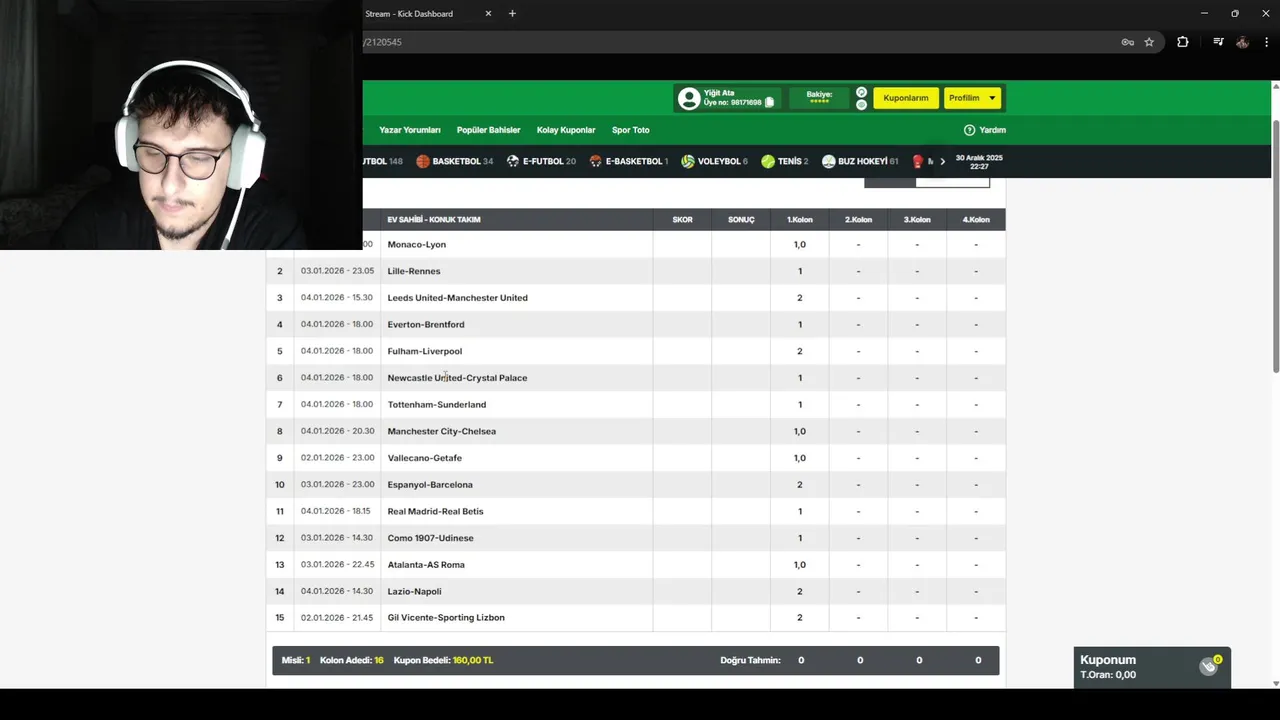Select the E-Basketbol sport icon
The image size is (1280, 720).
pyautogui.click(x=596, y=161)
